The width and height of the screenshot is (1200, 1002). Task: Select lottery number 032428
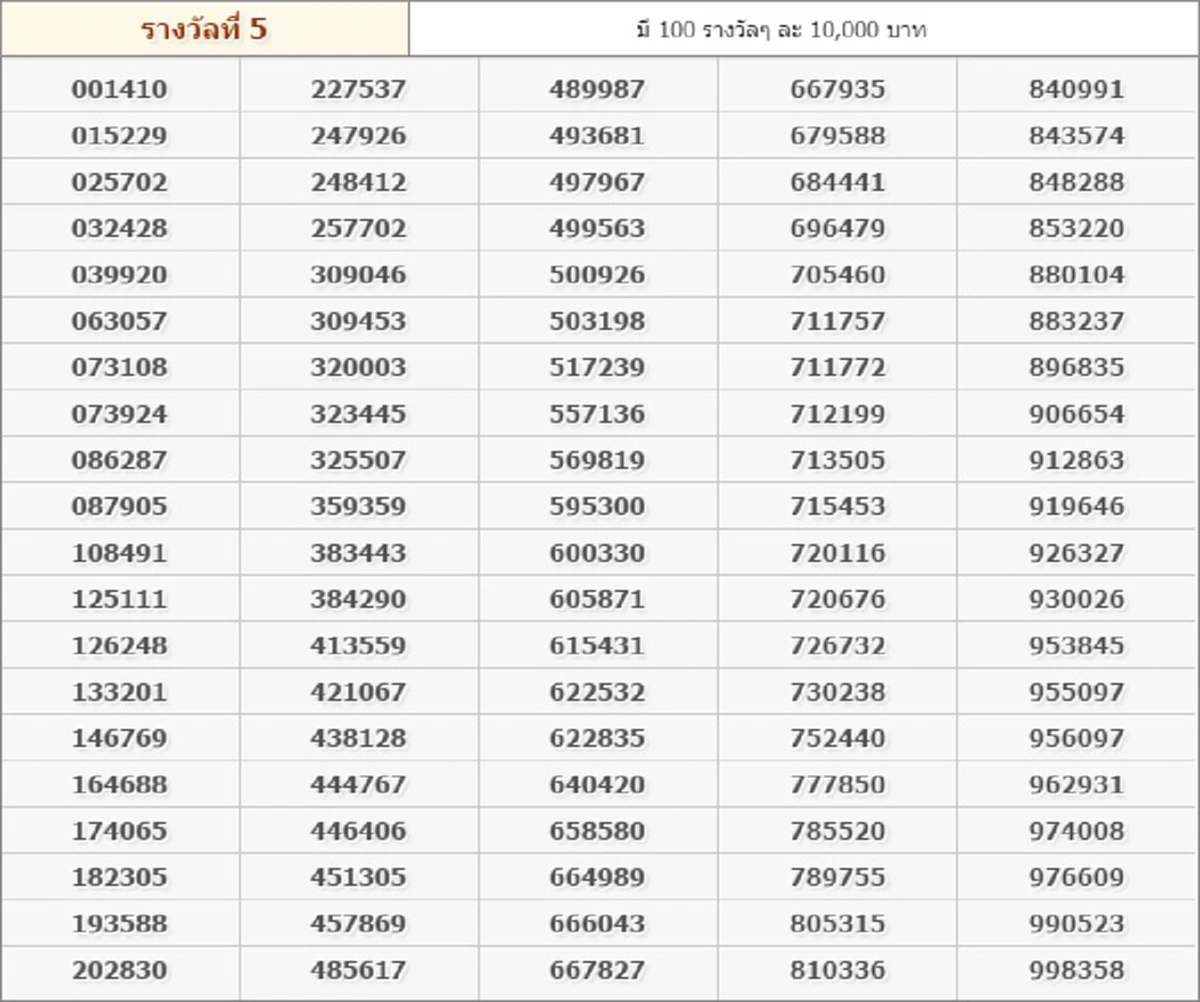click(x=120, y=228)
